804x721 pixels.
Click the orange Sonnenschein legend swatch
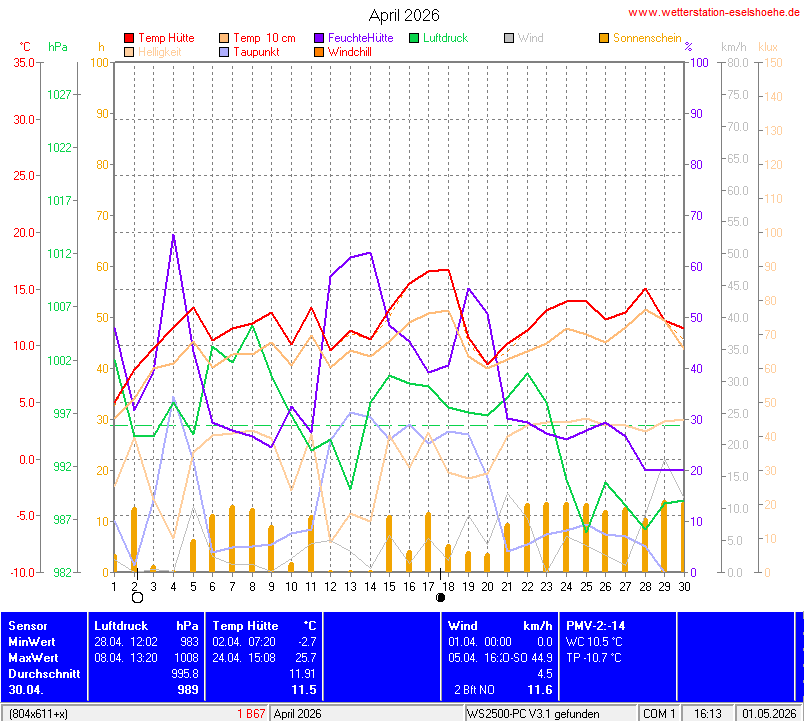click(x=604, y=38)
